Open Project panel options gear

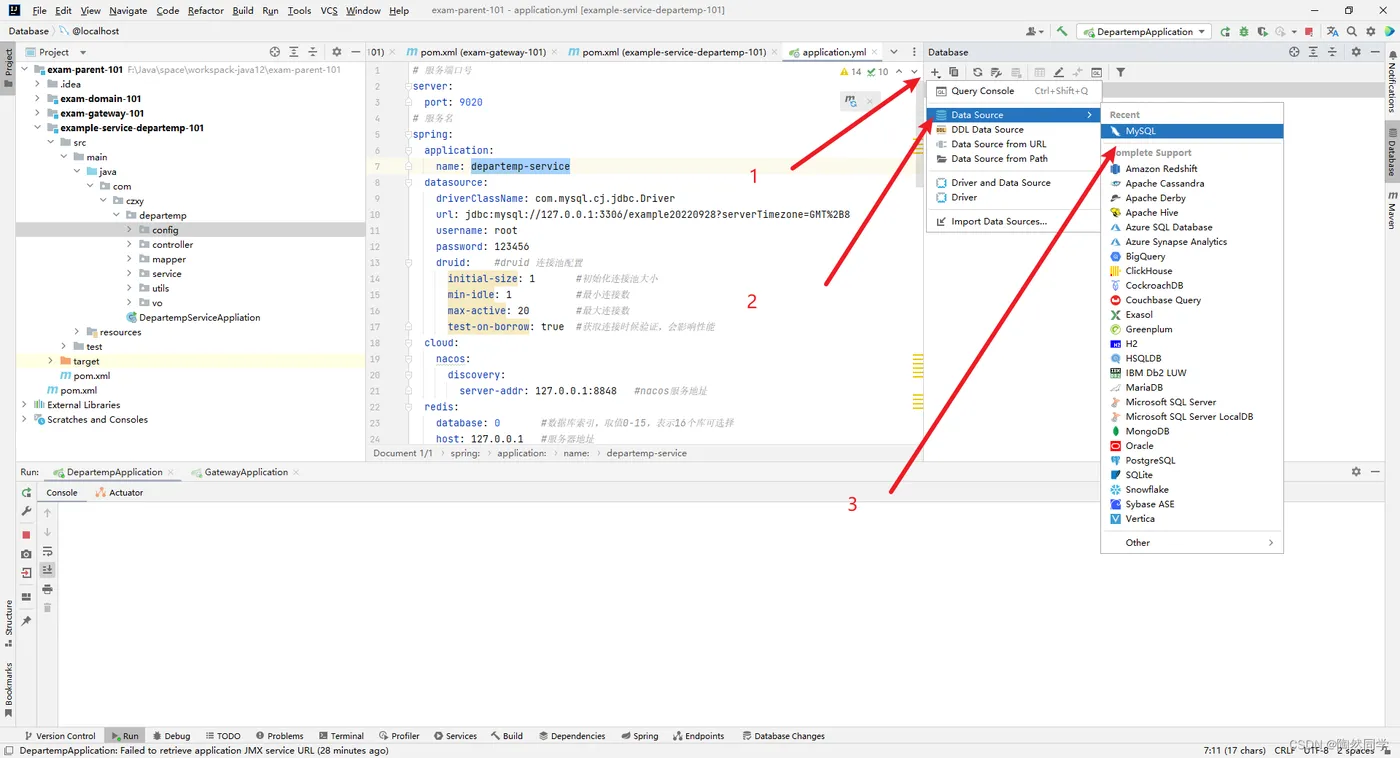click(336, 52)
